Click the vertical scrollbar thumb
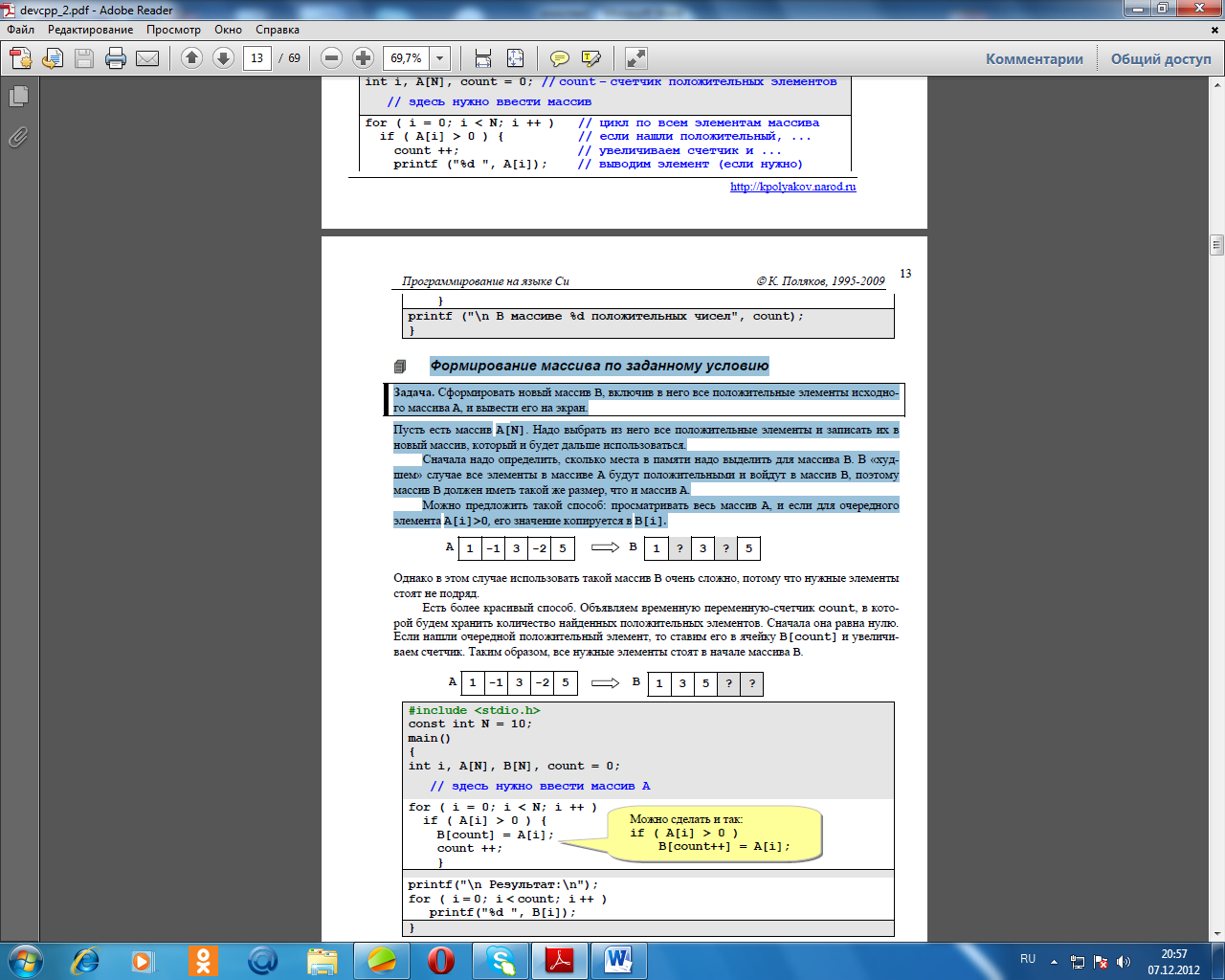 1217,245
